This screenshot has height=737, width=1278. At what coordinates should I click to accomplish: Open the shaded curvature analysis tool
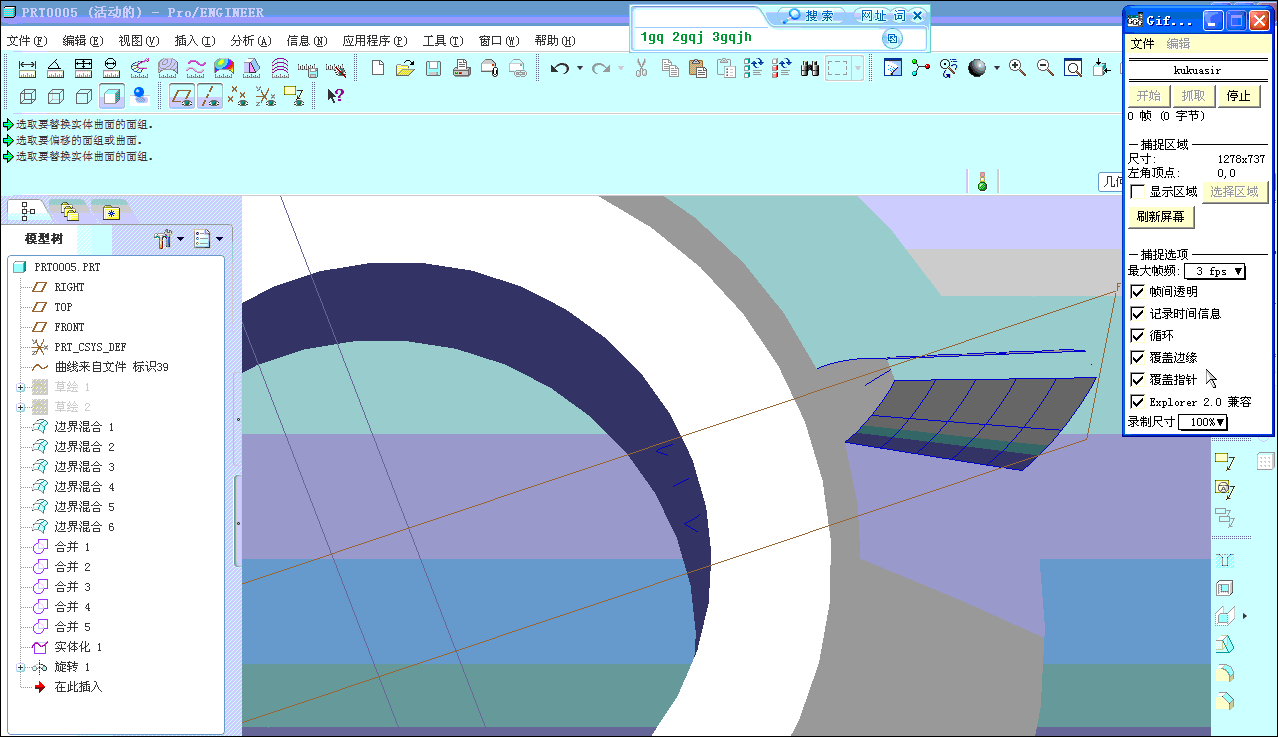coord(224,68)
